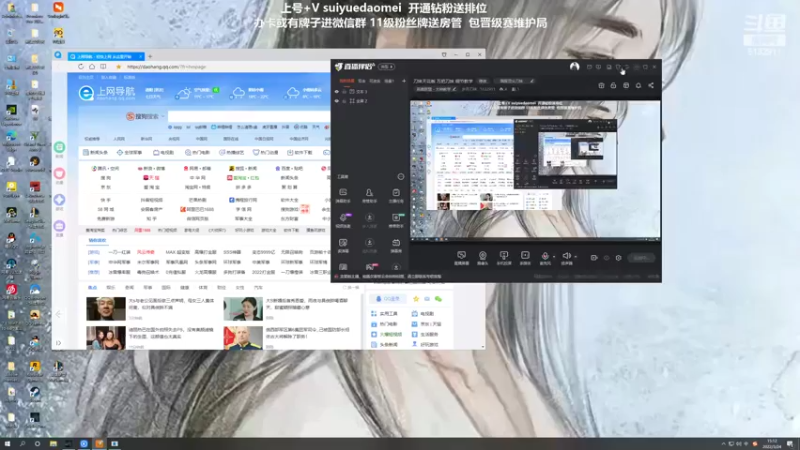Open the 新浪·微博 link

click(151, 168)
